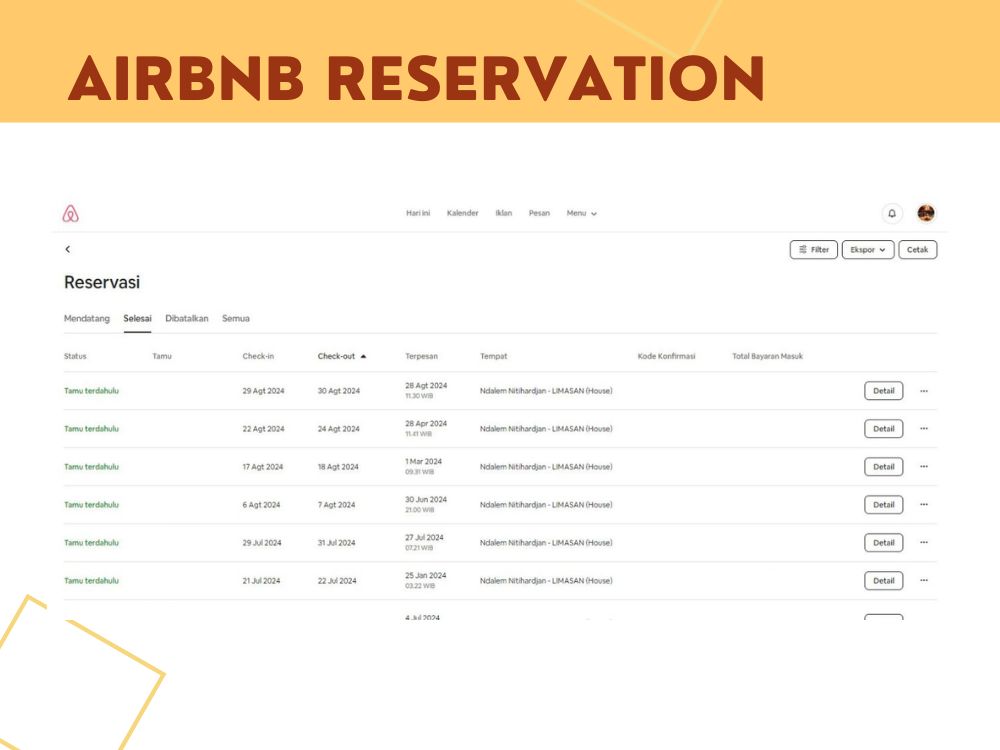Open Hari ini navigation item

(x=418, y=213)
